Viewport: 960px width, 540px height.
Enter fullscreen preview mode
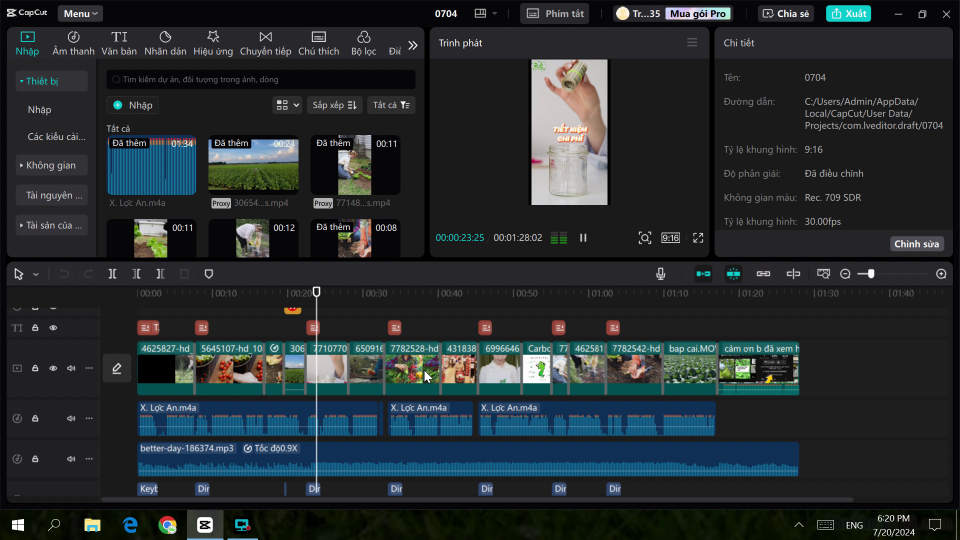(698, 238)
